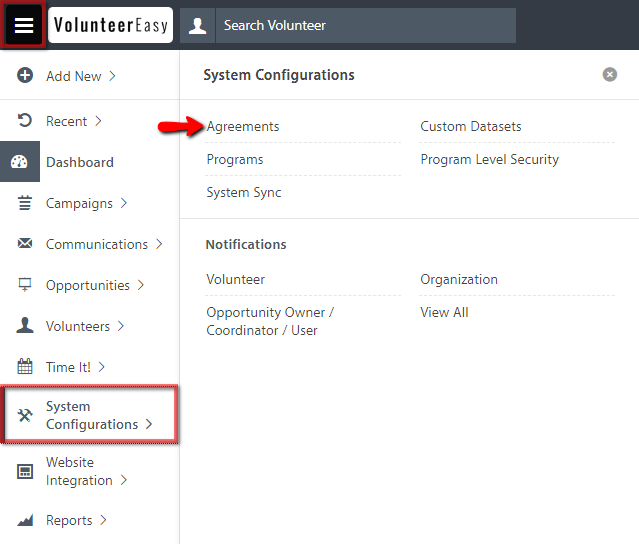Click the Dashboard gauge icon
Image resolution: width=639 pixels, height=544 pixels.
(20, 162)
